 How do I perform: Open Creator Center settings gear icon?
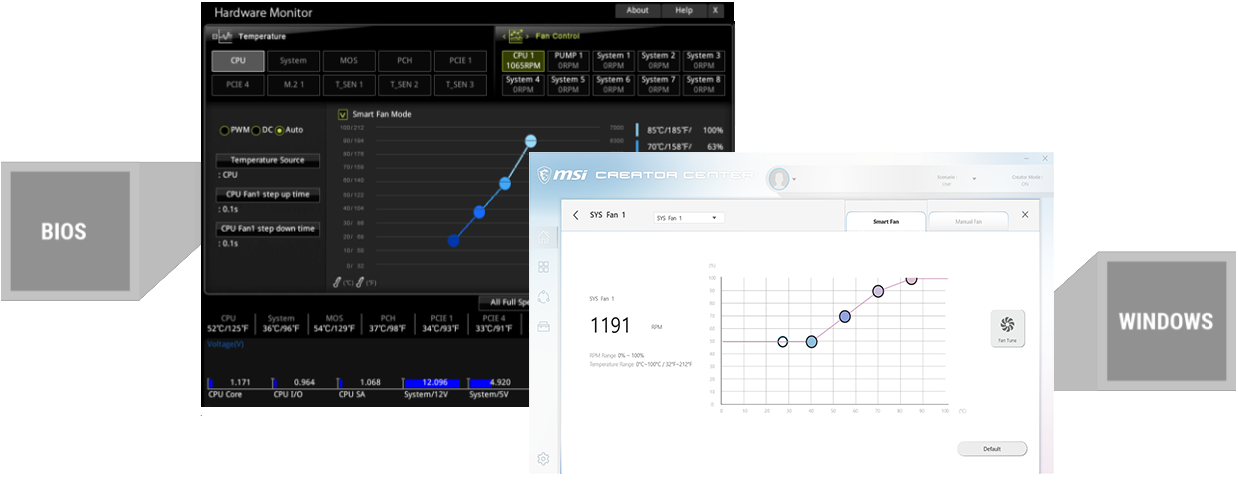point(543,459)
